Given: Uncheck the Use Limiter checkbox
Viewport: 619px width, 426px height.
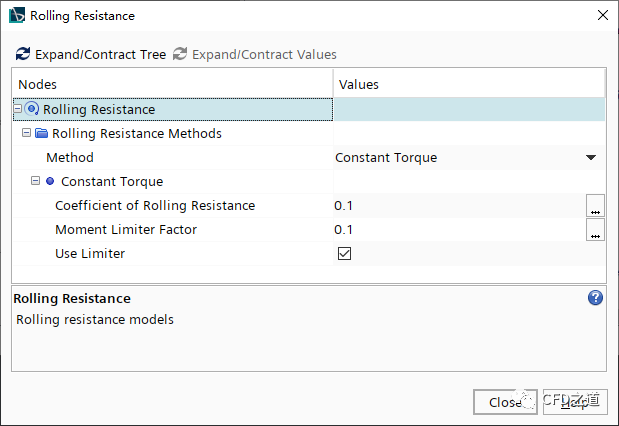Looking at the screenshot, I should (x=344, y=254).
